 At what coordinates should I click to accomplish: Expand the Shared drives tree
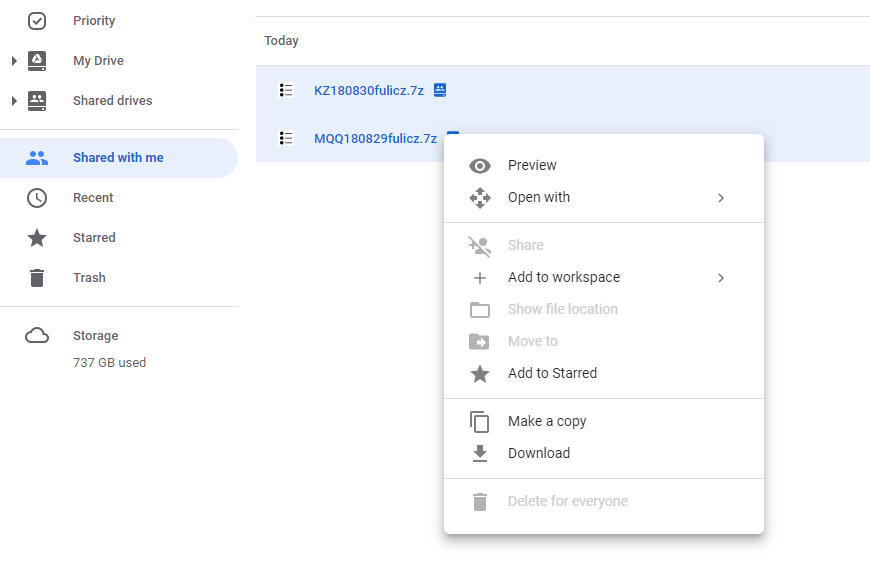[14, 101]
